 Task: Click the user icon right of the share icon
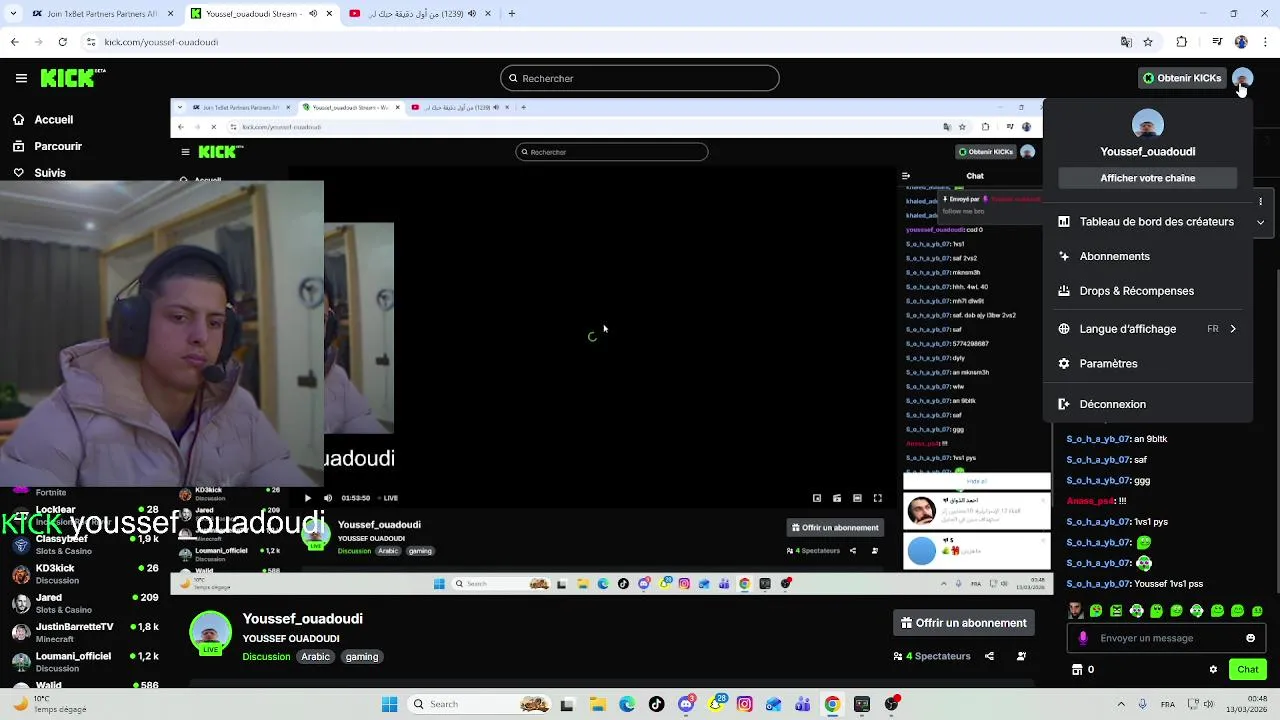[x=1021, y=657]
